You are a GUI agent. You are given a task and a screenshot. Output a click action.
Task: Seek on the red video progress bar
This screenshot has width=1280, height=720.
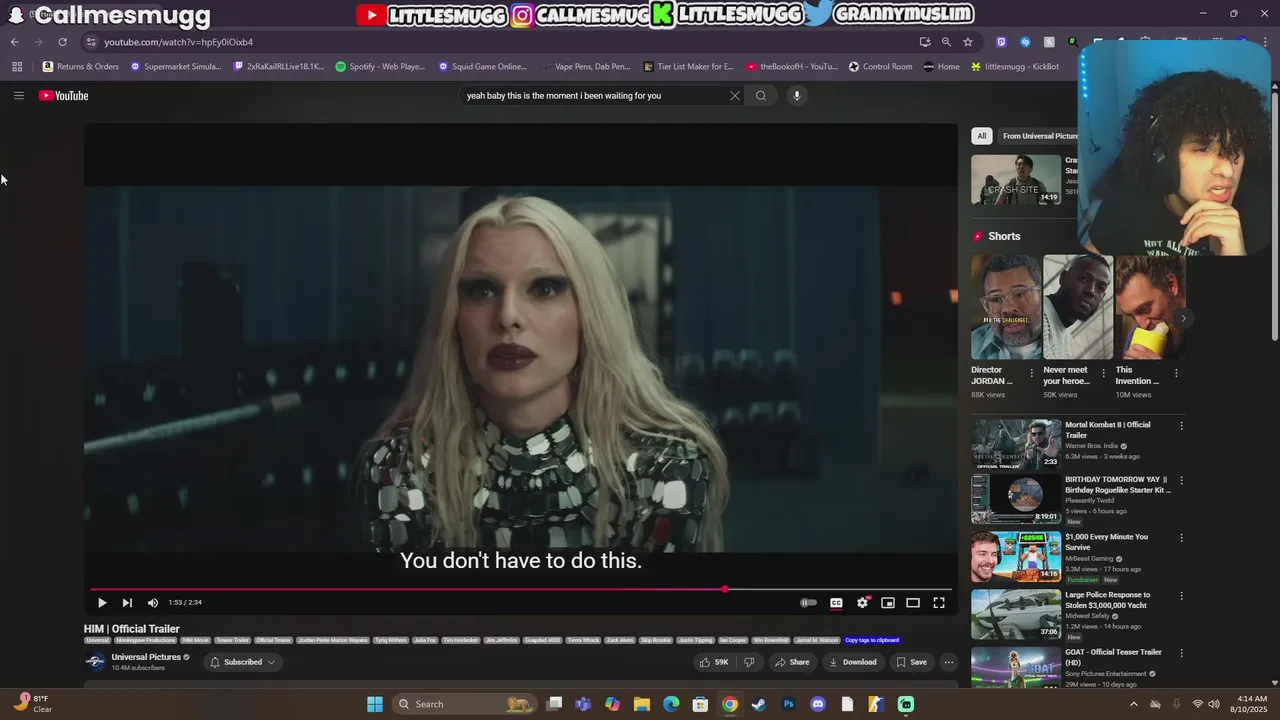[x=520, y=589]
